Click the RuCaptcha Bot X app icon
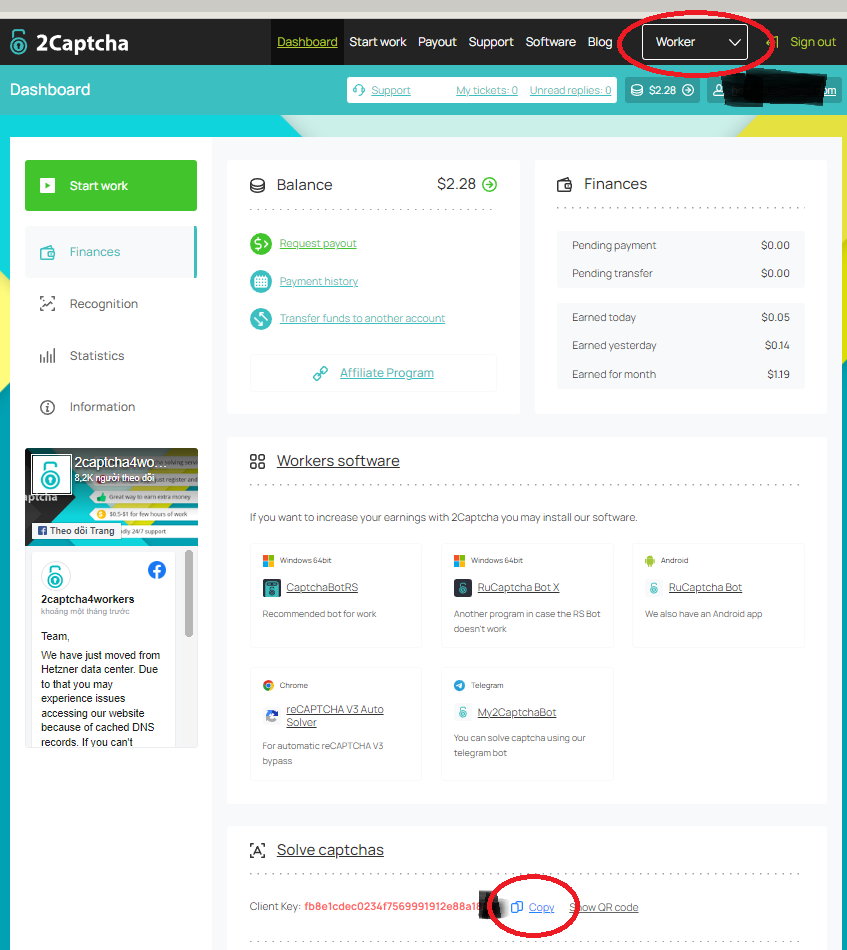 463,588
